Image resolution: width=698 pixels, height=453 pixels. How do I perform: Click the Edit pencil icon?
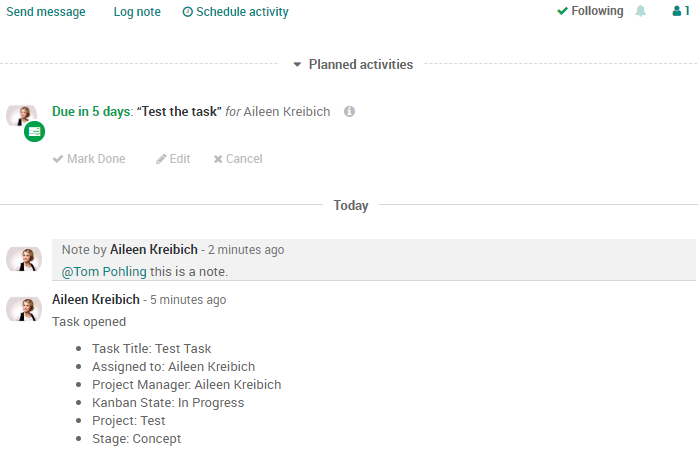point(161,159)
